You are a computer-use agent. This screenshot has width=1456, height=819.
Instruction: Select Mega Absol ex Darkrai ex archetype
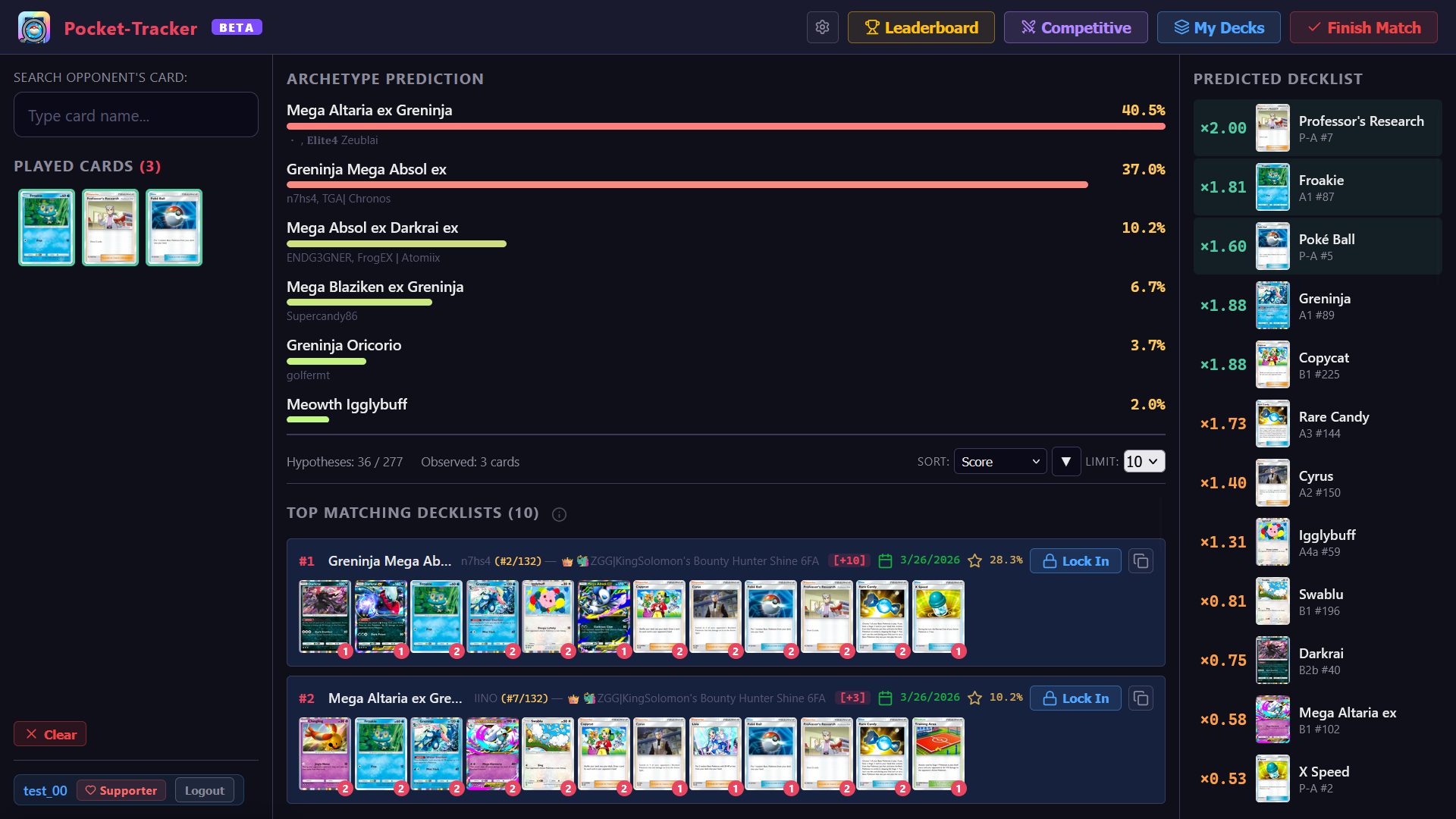[372, 227]
